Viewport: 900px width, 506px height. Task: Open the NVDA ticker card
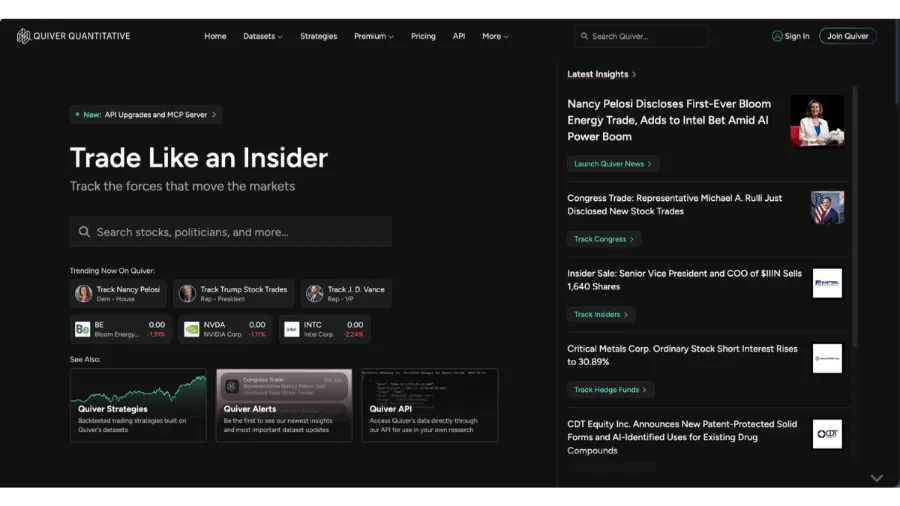pyautogui.click(x=225, y=329)
